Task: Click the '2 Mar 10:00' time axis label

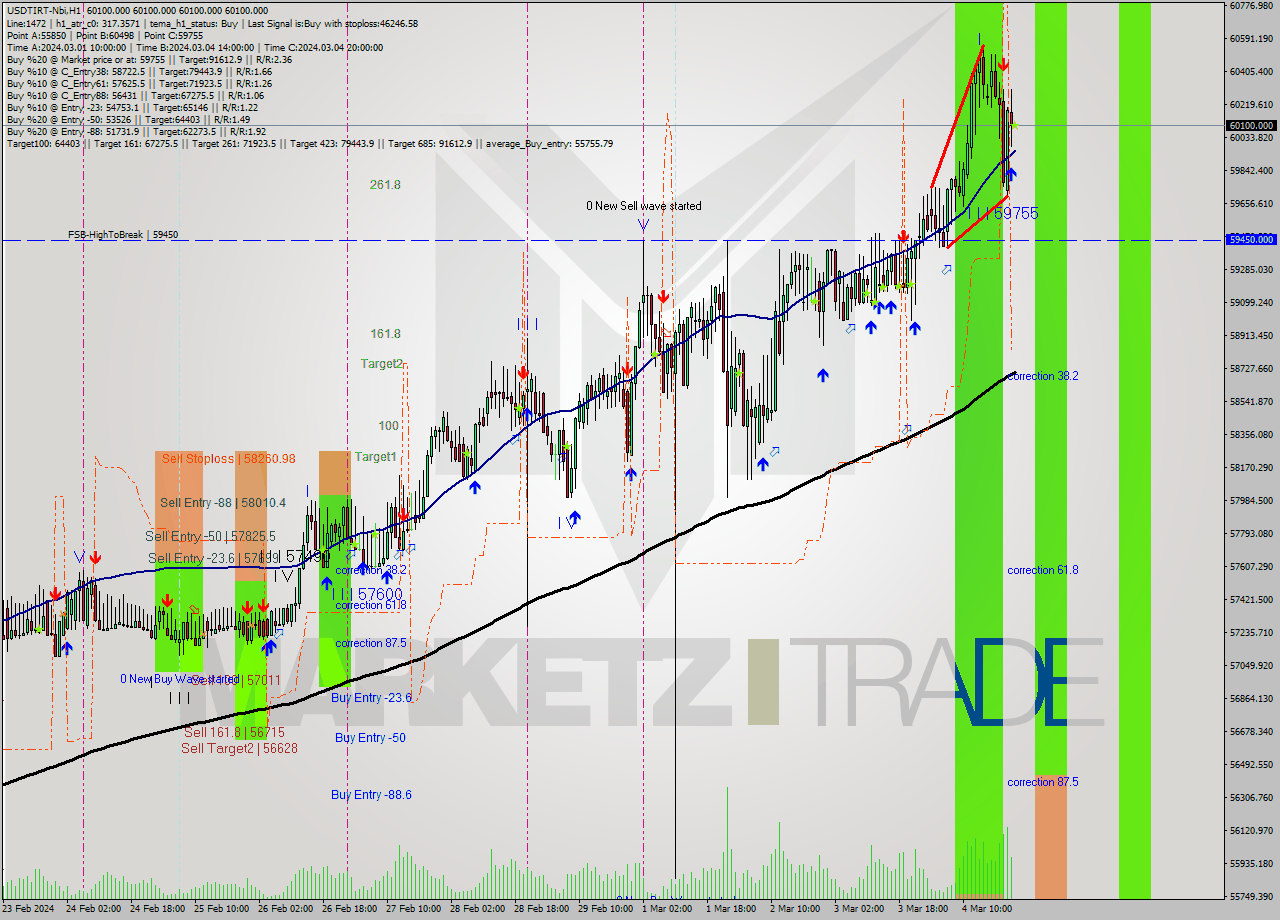Action: point(797,909)
